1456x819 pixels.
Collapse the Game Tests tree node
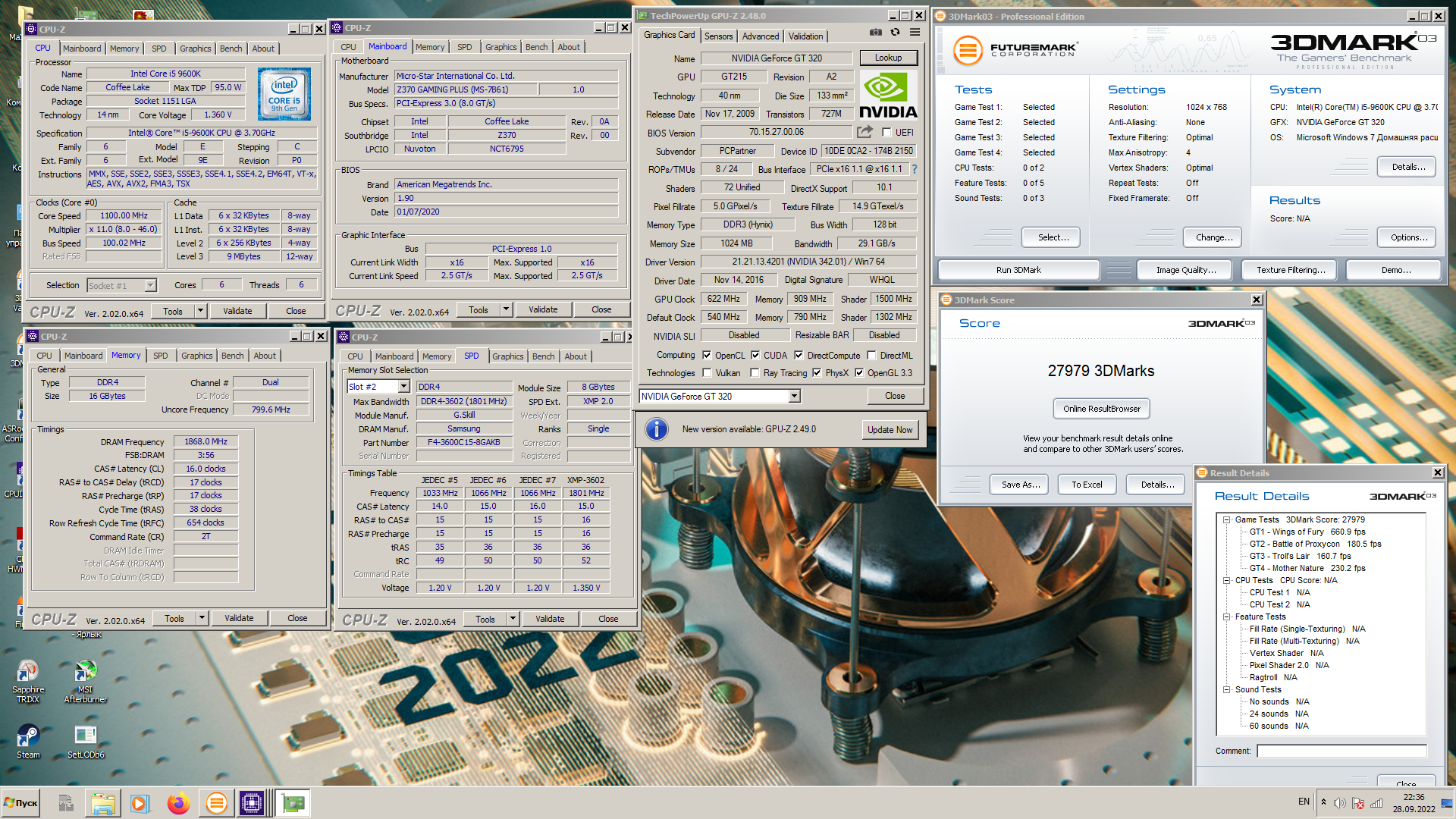pos(1226,520)
